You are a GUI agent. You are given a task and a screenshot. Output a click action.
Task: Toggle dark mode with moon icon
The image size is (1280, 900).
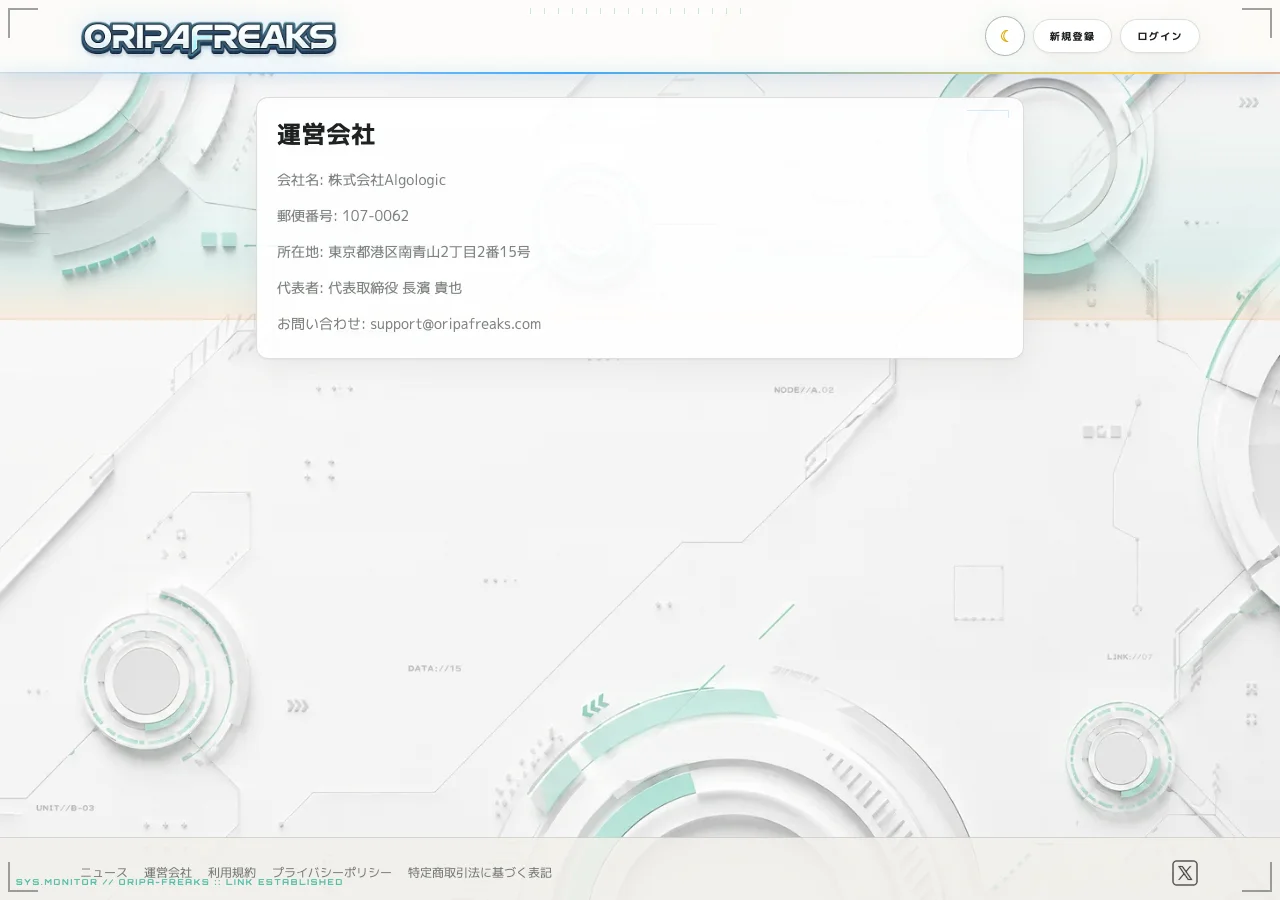tap(1005, 36)
